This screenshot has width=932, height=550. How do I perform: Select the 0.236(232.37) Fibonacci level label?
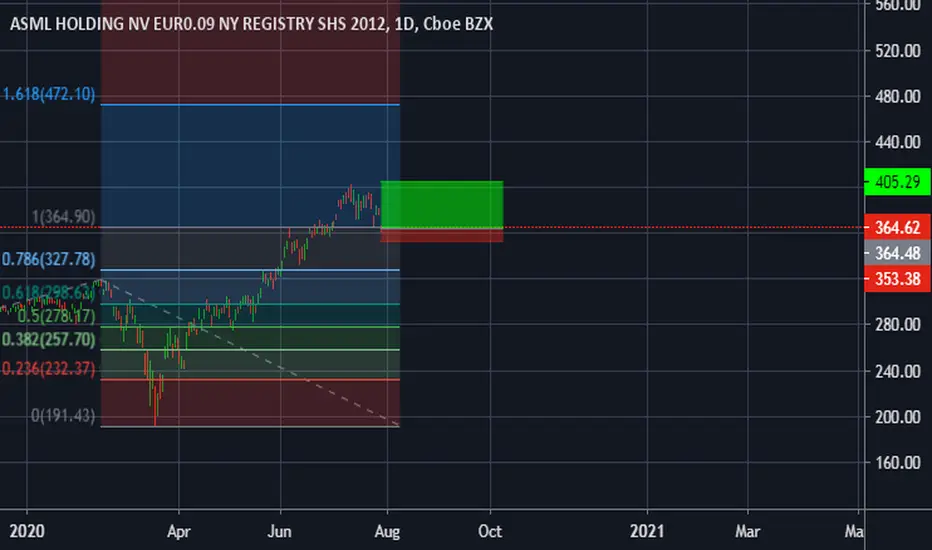[48, 369]
